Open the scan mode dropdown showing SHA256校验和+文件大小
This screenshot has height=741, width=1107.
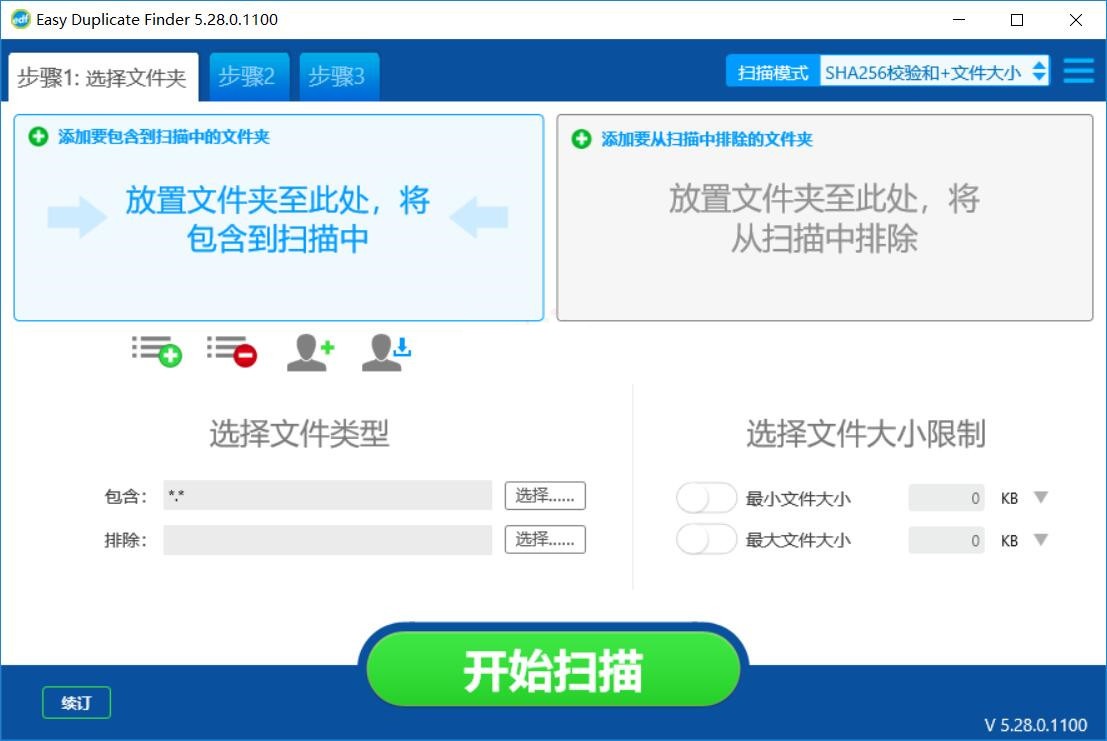pyautogui.click(x=925, y=71)
